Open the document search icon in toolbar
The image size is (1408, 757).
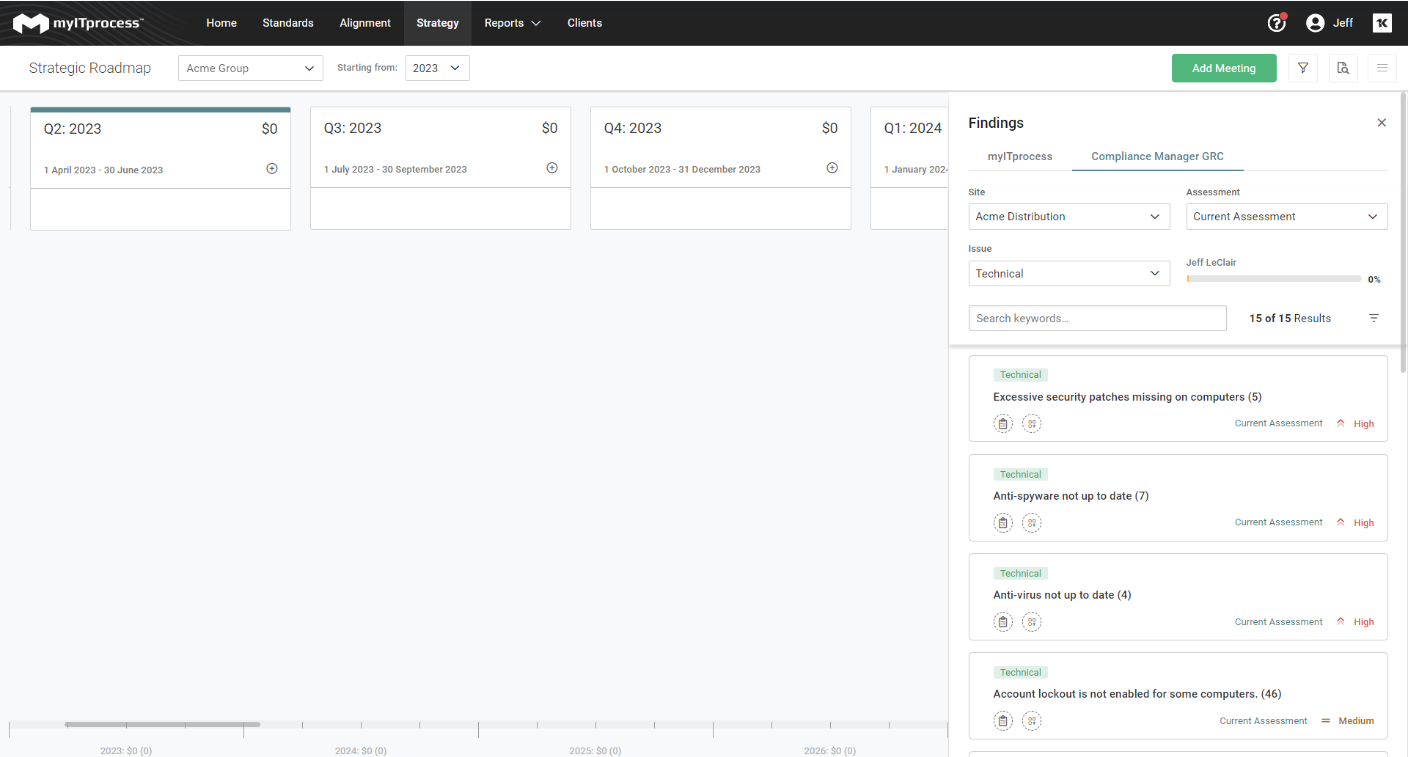click(1343, 68)
